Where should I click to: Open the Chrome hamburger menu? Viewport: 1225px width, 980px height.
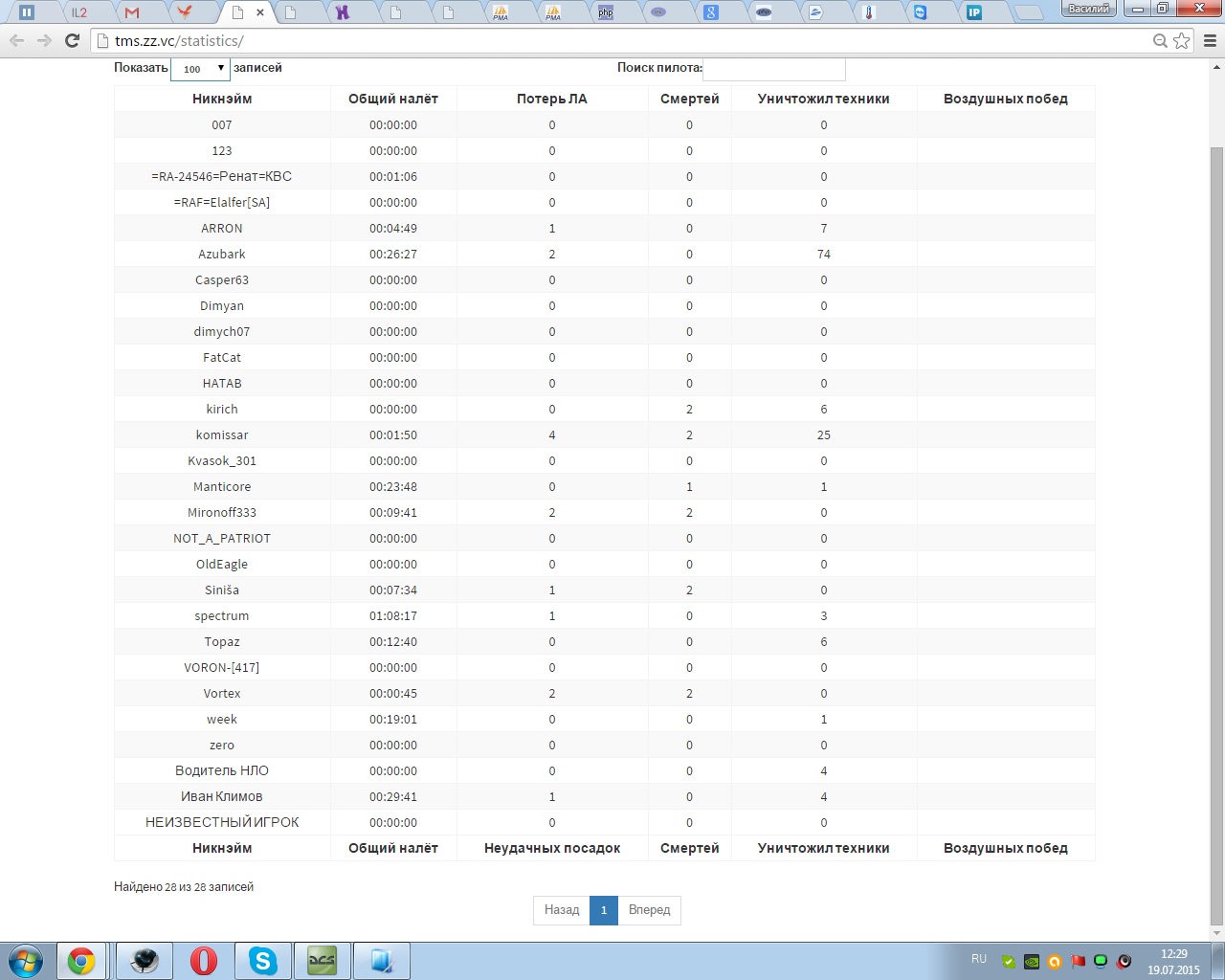1210,40
